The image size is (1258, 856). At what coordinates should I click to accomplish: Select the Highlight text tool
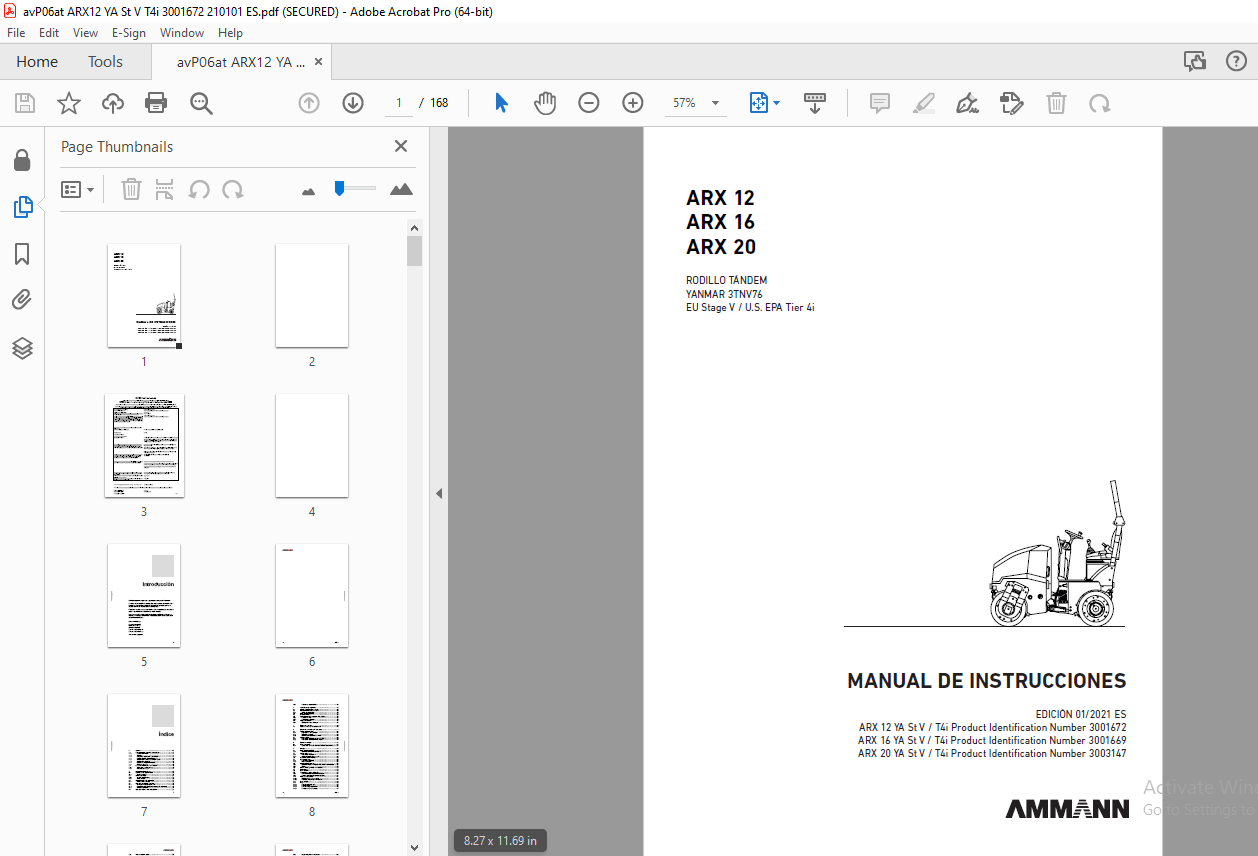(x=924, y=103)
